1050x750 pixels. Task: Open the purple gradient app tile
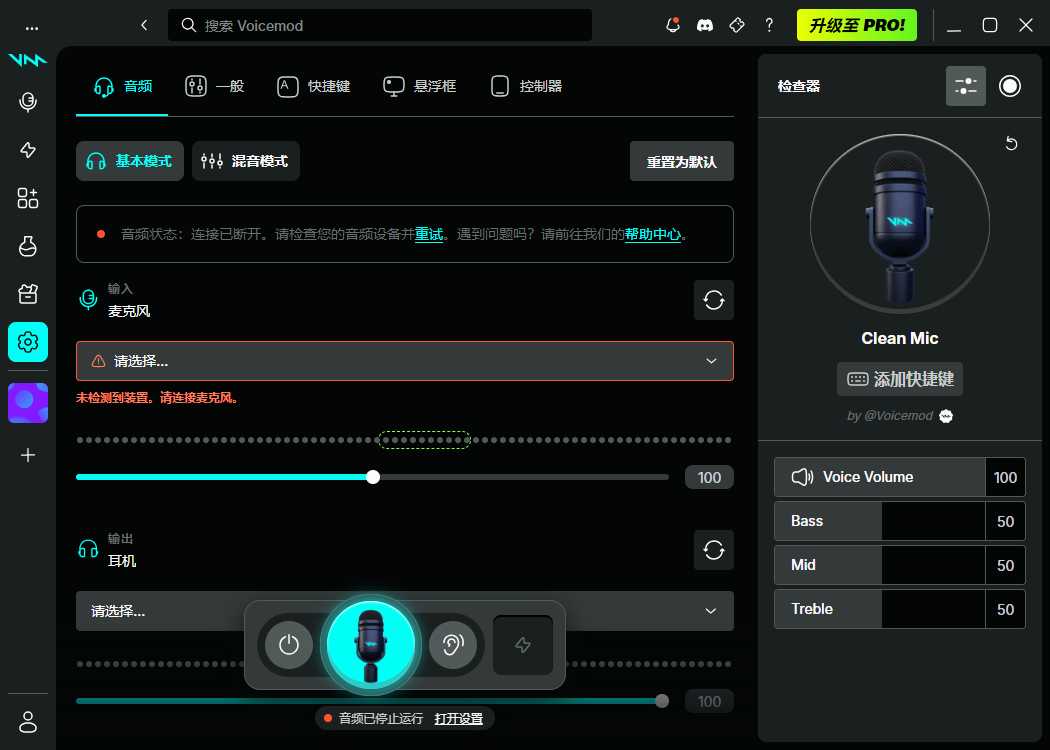click(x=28, y=403)
